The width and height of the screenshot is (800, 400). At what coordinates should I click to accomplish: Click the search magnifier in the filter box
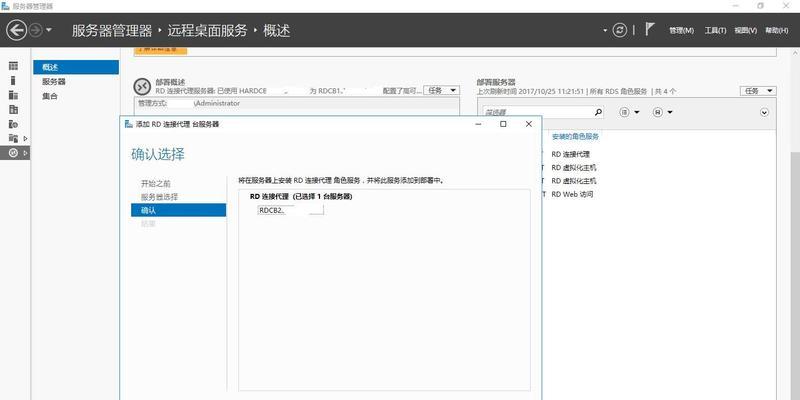tap(598, 112)
